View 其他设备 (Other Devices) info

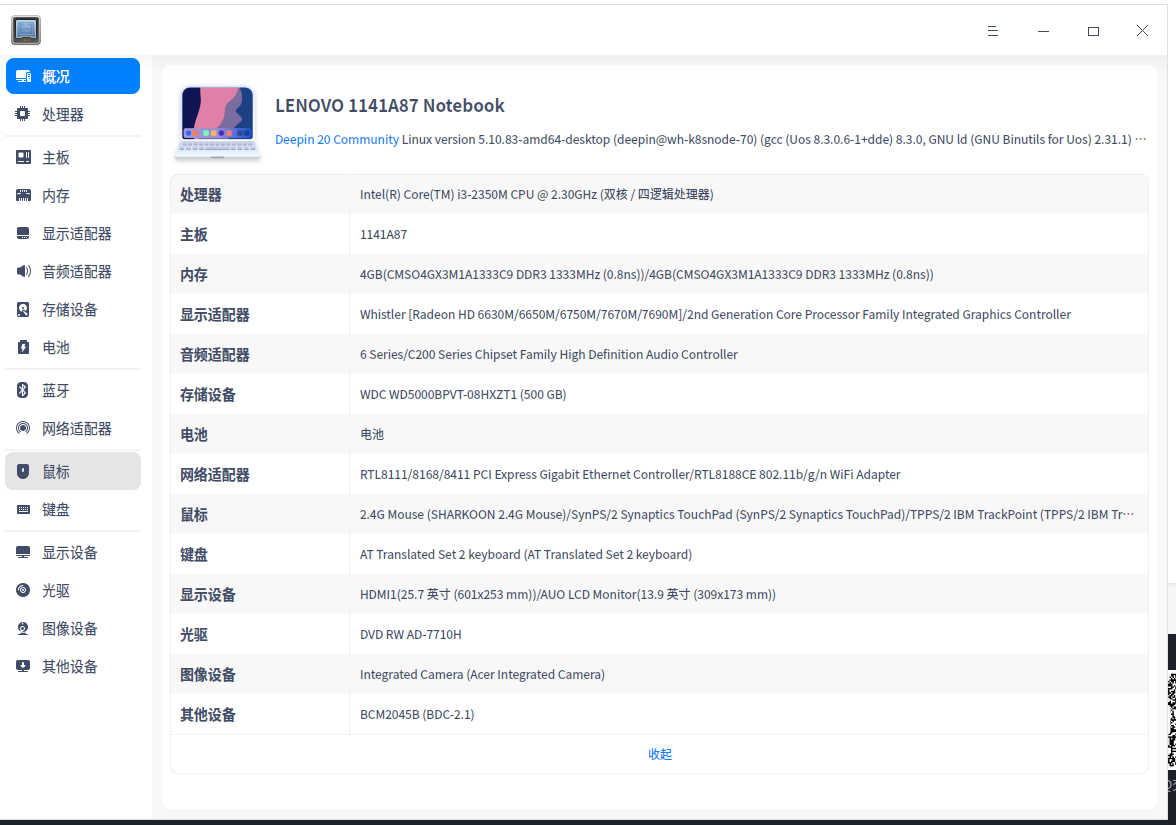(72, 666)
